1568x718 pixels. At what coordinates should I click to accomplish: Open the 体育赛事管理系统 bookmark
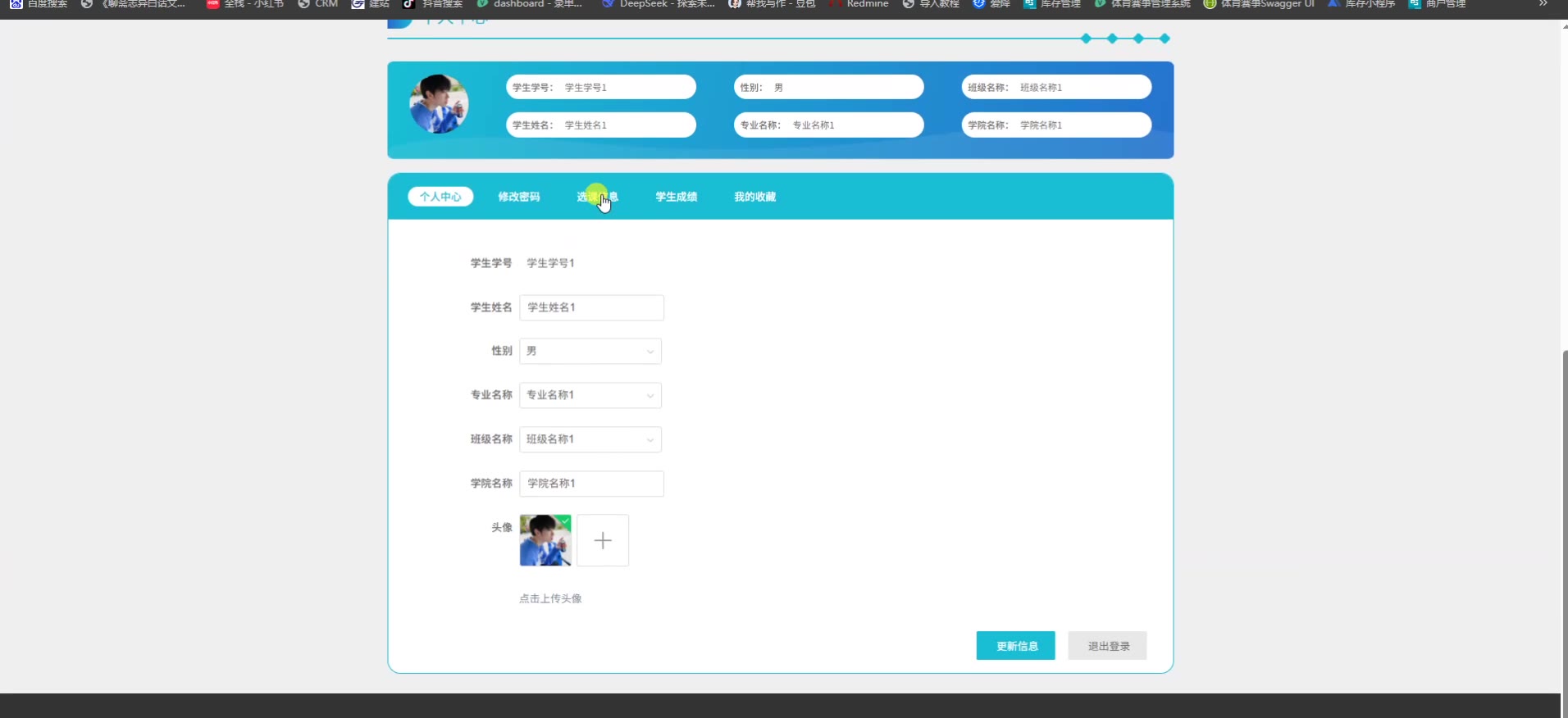tap(1142, 4)
